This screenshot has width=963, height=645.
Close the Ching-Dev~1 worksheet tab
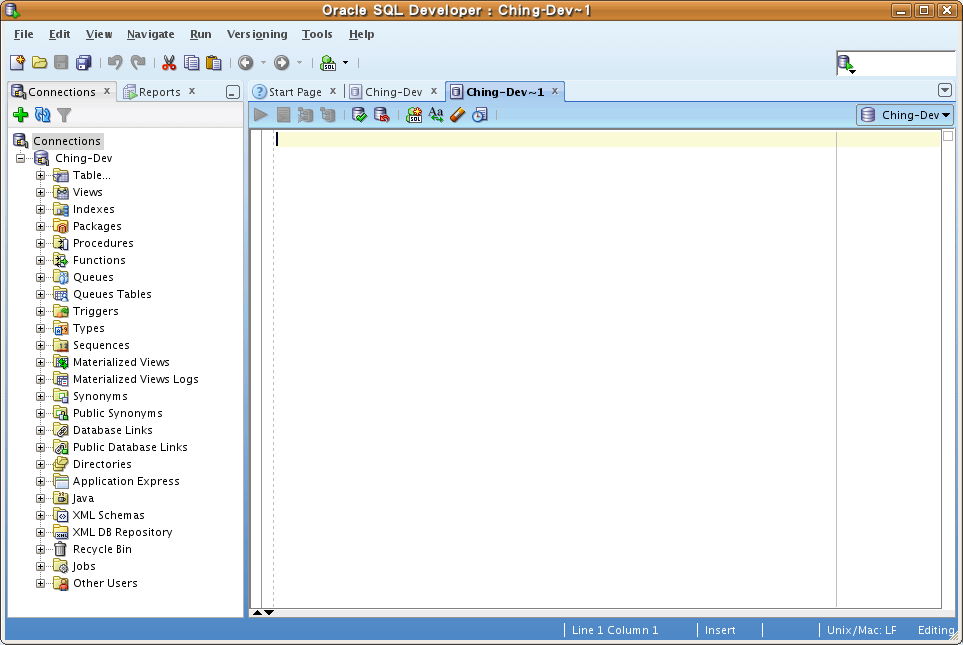(555, 91)
